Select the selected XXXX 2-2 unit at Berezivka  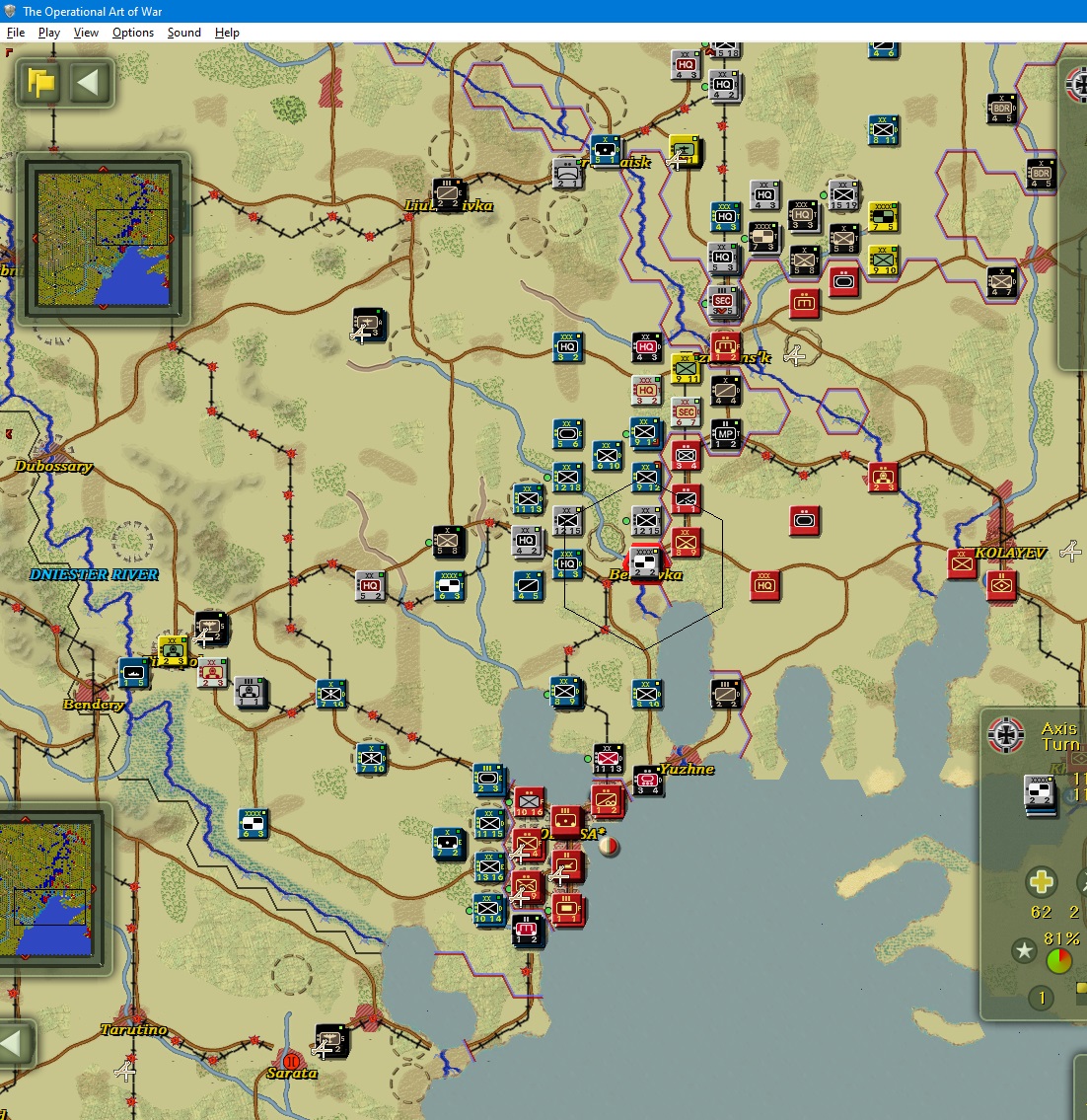point(645,563)
